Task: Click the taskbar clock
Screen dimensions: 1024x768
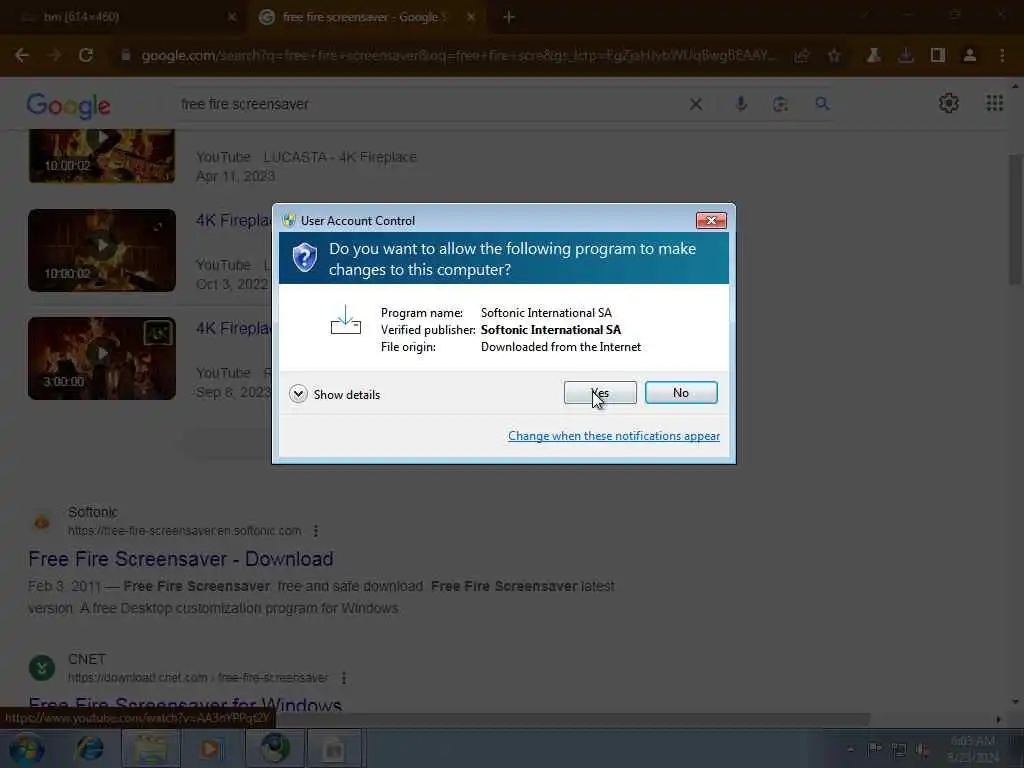Action: [972, 749]
